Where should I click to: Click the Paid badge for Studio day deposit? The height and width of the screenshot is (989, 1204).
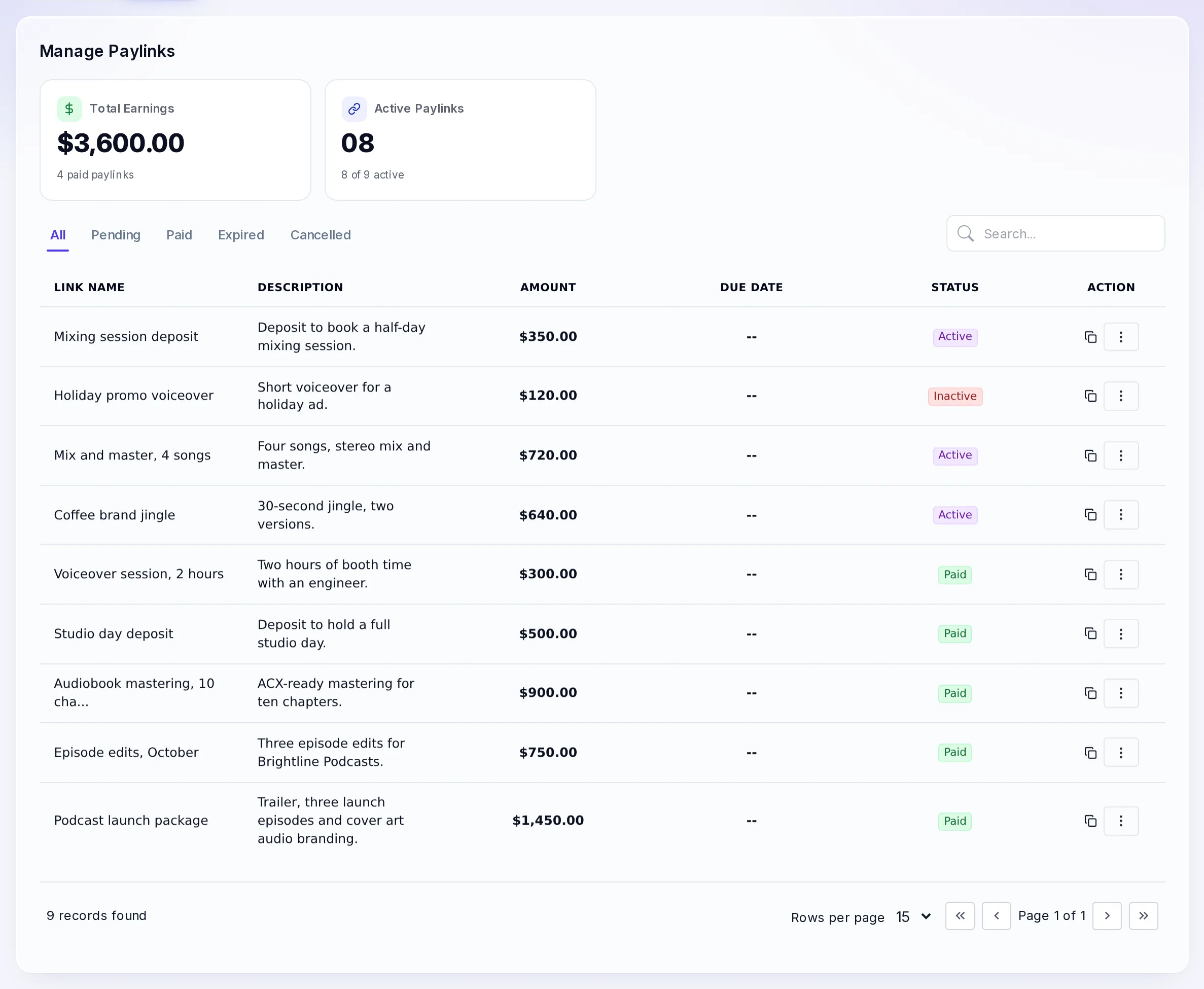pos(954,633)
